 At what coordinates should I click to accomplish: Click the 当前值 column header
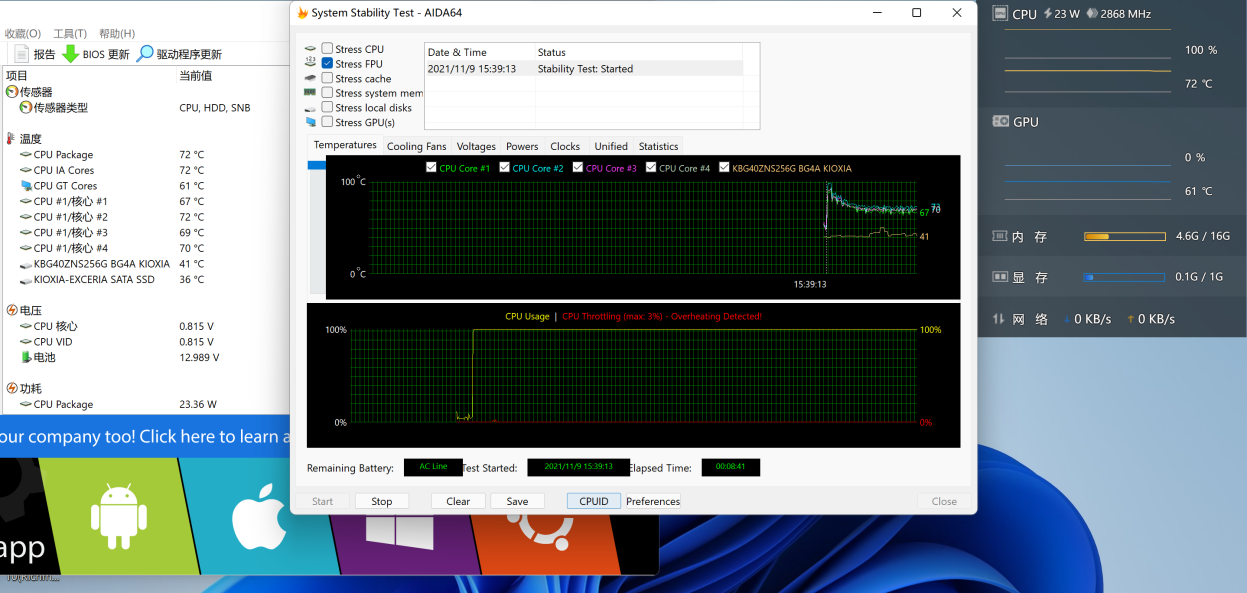click(231, 76)
